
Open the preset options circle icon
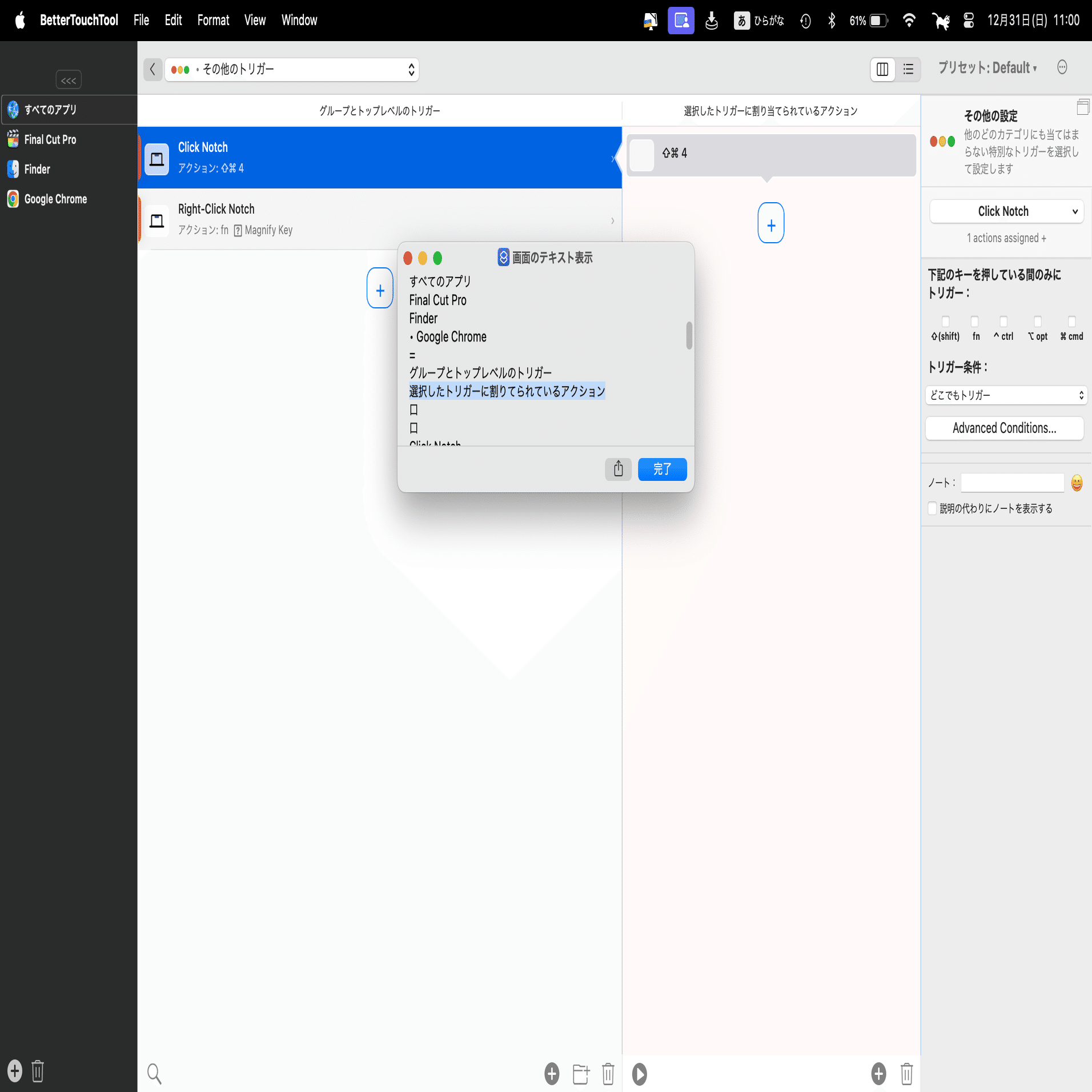(1062, 67)
